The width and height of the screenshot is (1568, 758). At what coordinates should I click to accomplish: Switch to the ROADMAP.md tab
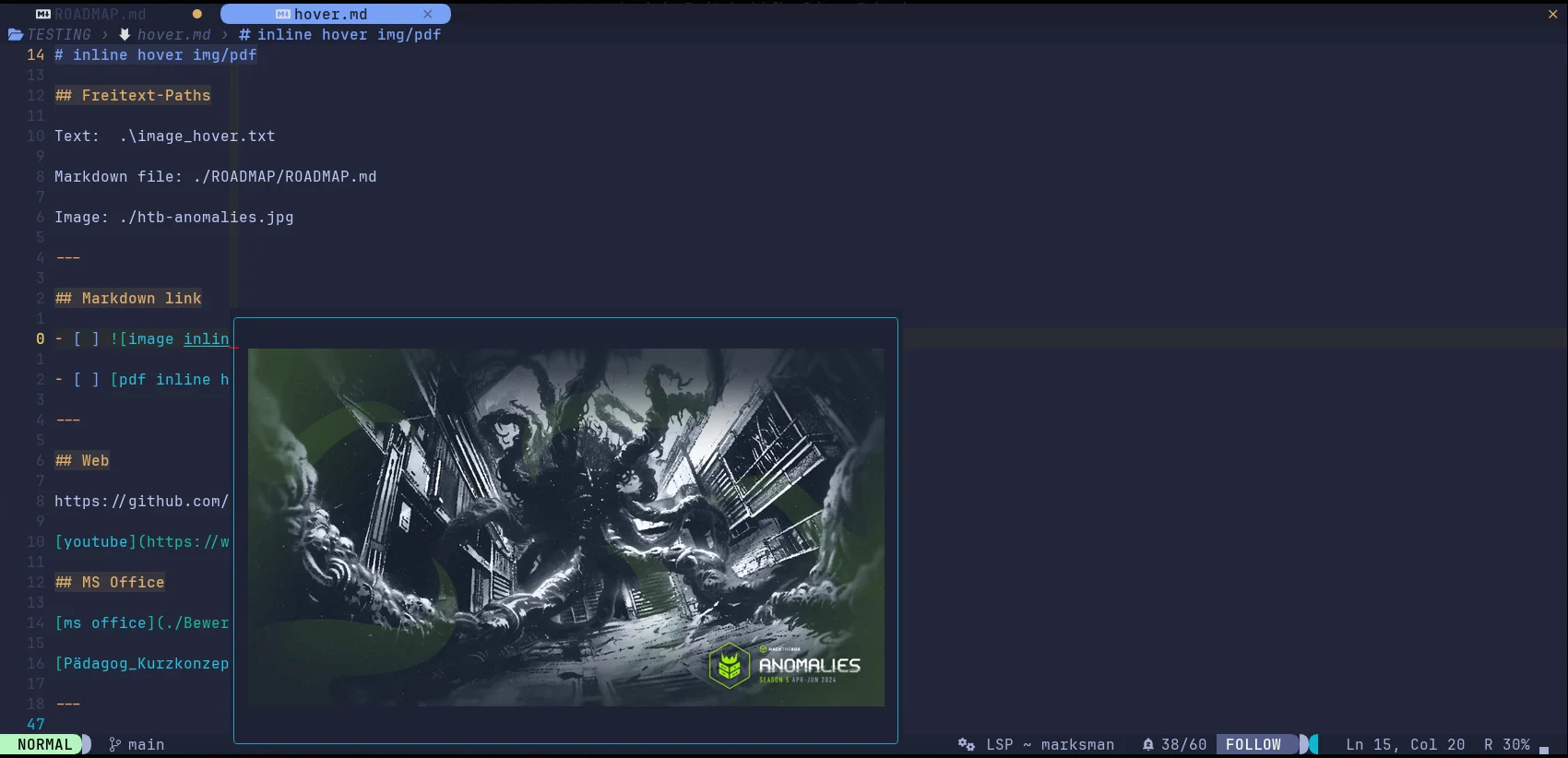tap(101, 14)
